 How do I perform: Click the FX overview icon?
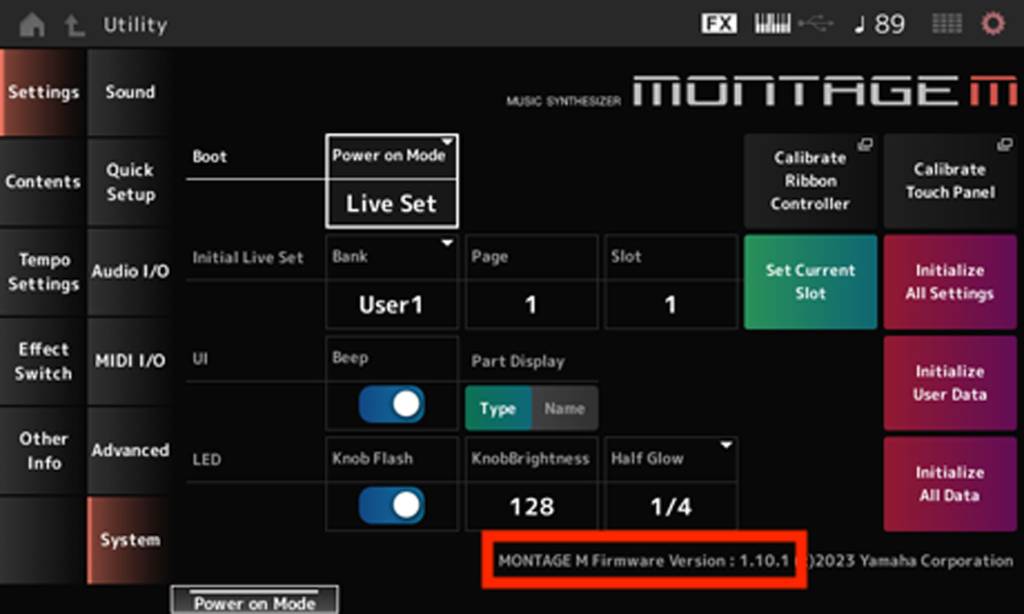pyautogui.click(x=722, y=23)
